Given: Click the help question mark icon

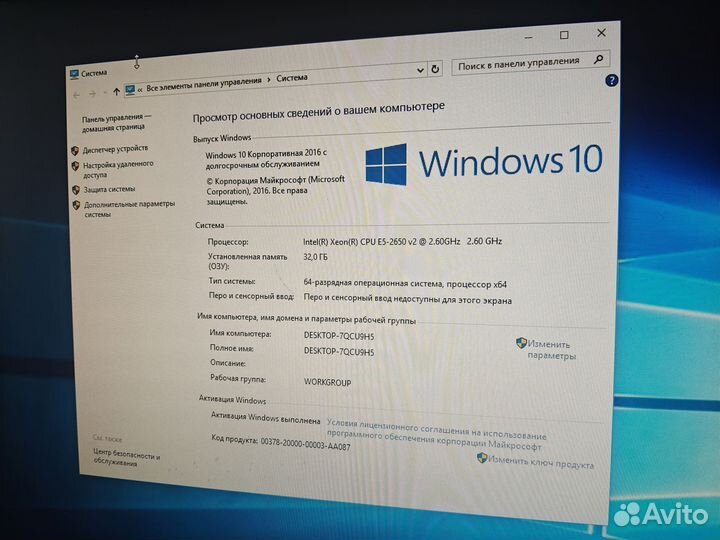Looking at the screenshot, I should [611, 81].
